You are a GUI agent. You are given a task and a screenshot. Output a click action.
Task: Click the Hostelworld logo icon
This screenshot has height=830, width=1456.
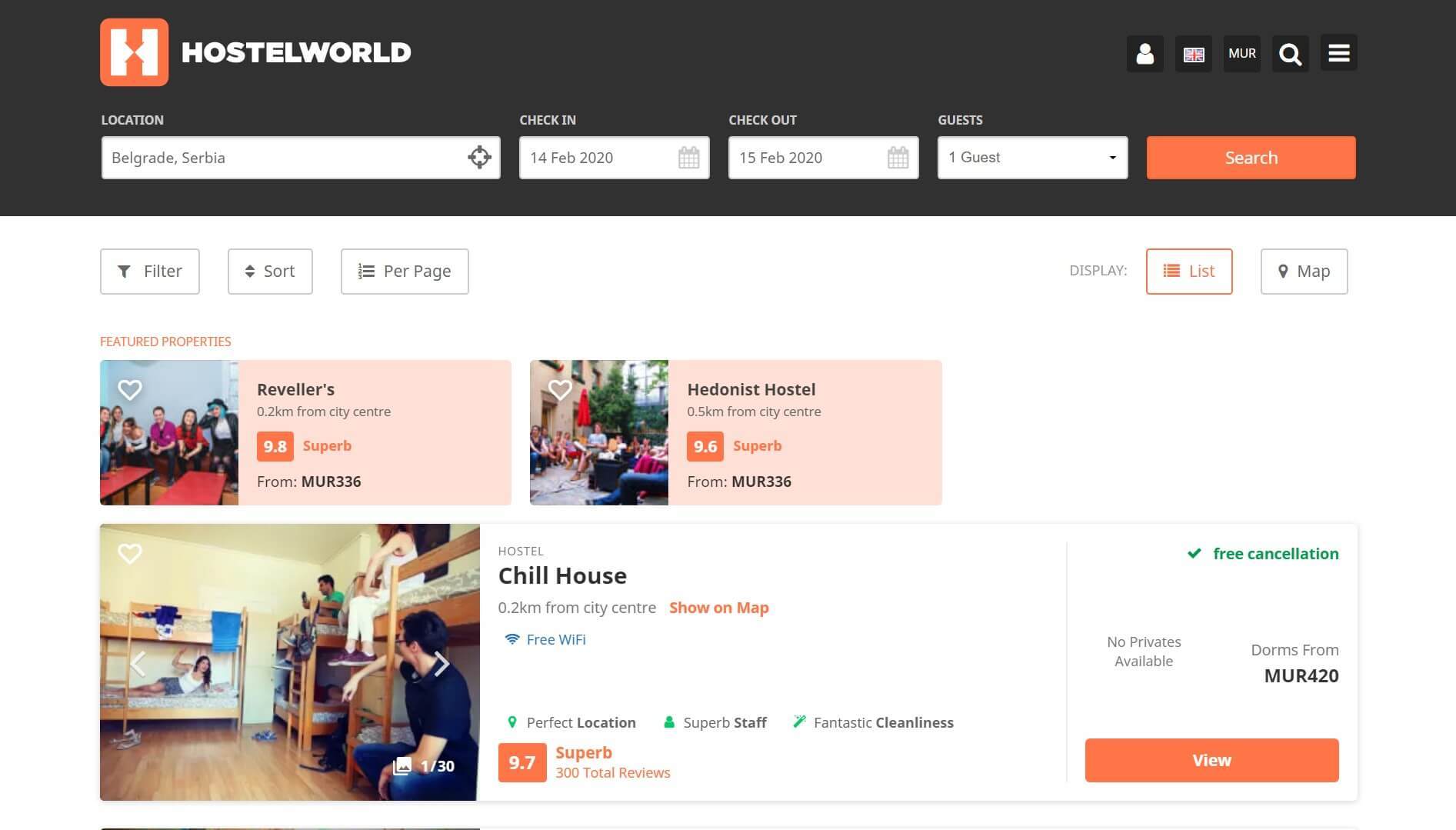coord(134,52)
